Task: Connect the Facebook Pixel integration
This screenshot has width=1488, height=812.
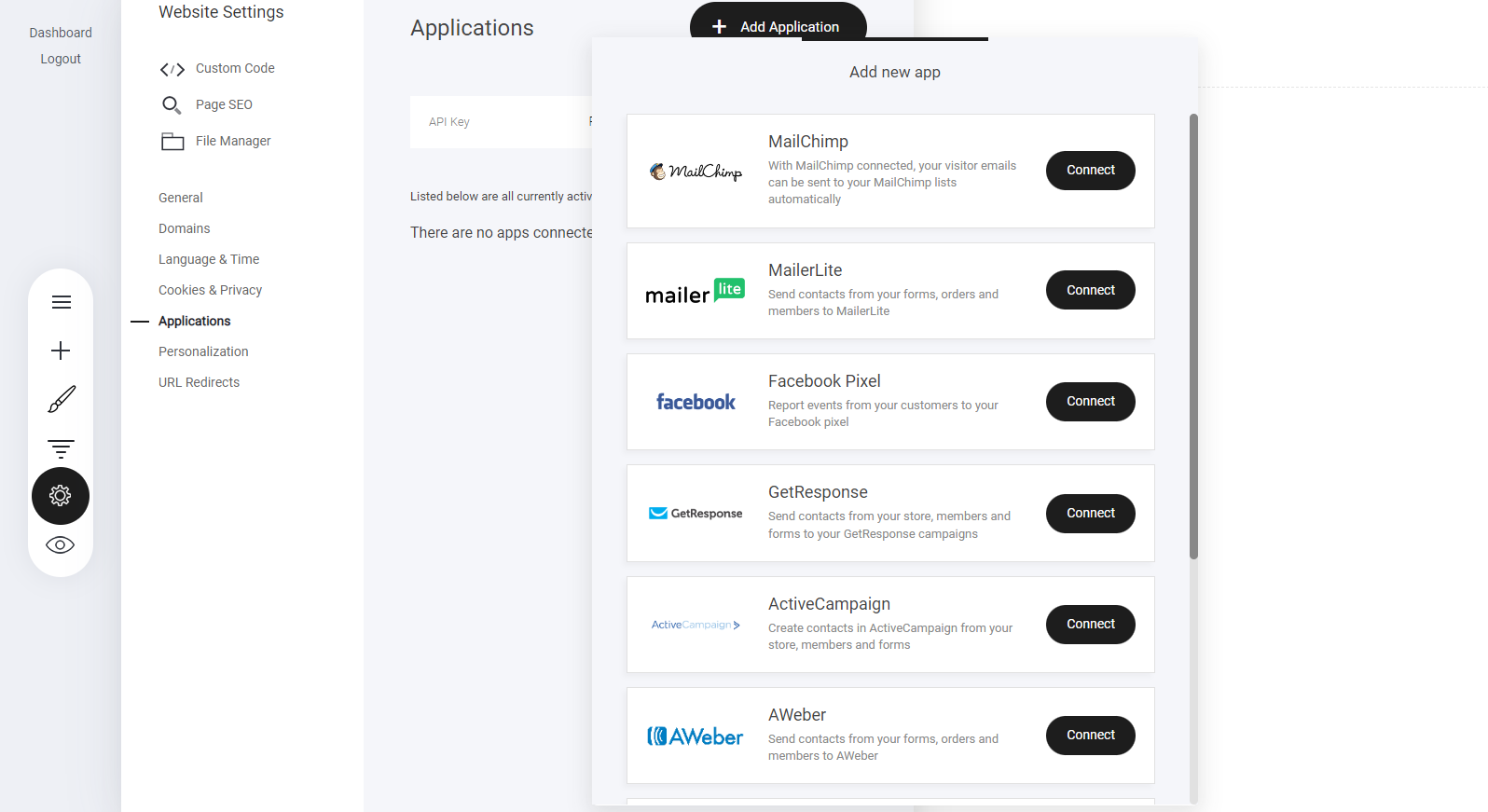Action: [1090, 402]
